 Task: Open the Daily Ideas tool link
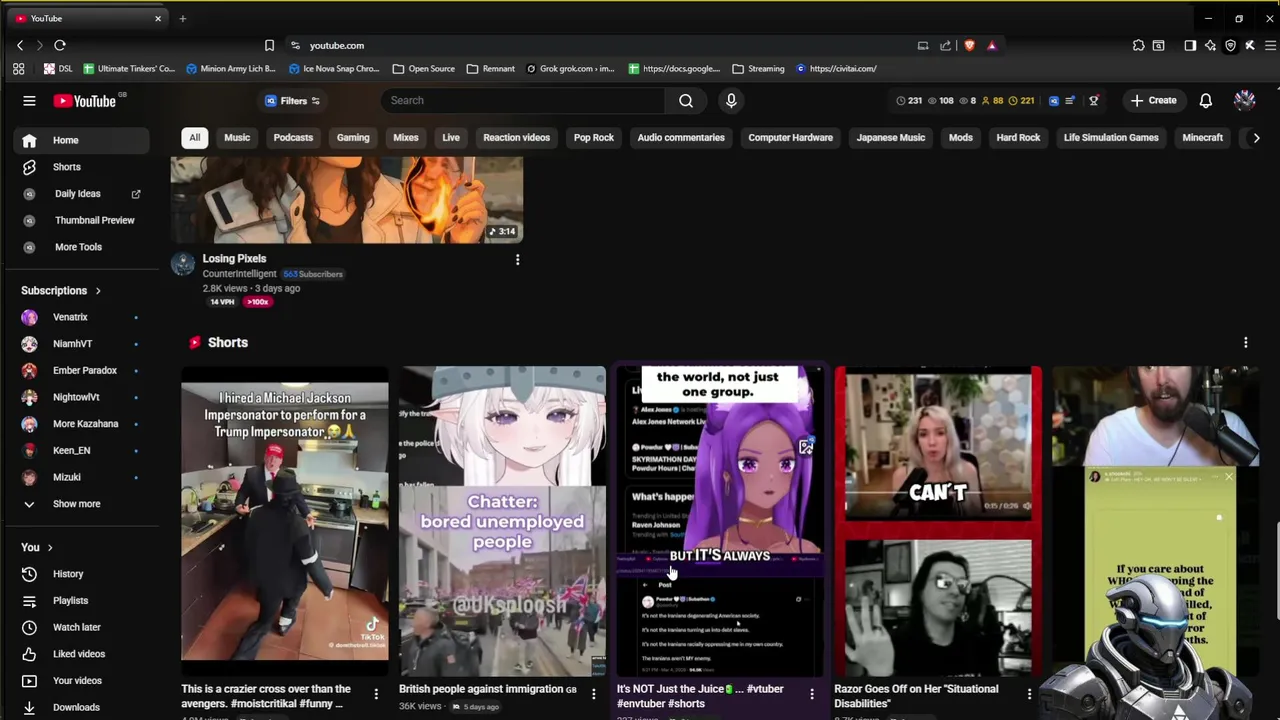coord(80,194)
